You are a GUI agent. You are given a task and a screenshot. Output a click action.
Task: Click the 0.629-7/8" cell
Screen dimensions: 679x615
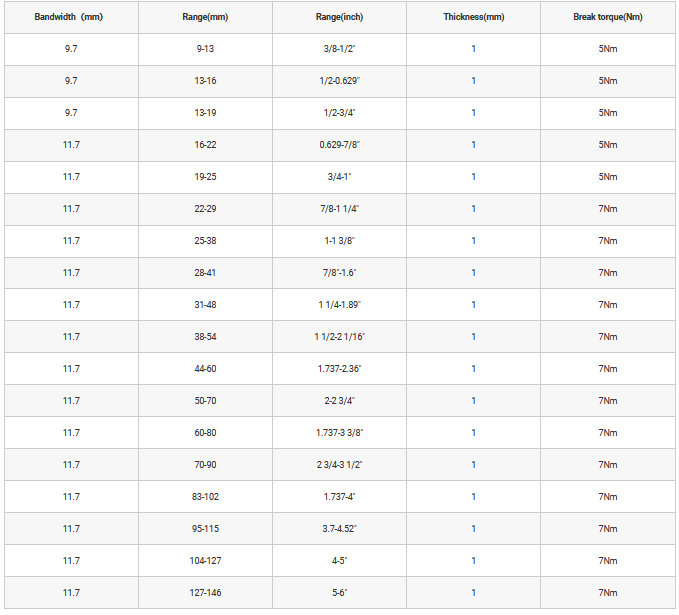(338, 145)
